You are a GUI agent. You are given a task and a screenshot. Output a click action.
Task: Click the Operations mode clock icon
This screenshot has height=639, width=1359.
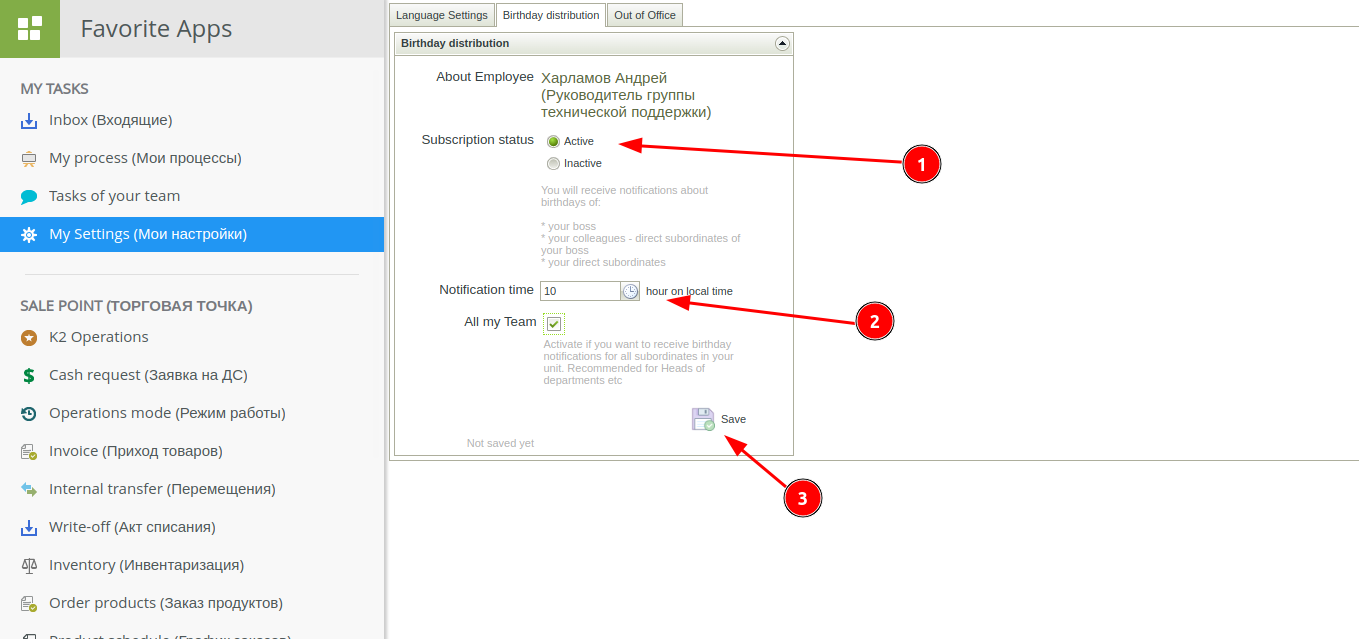(x=29, y=413)
